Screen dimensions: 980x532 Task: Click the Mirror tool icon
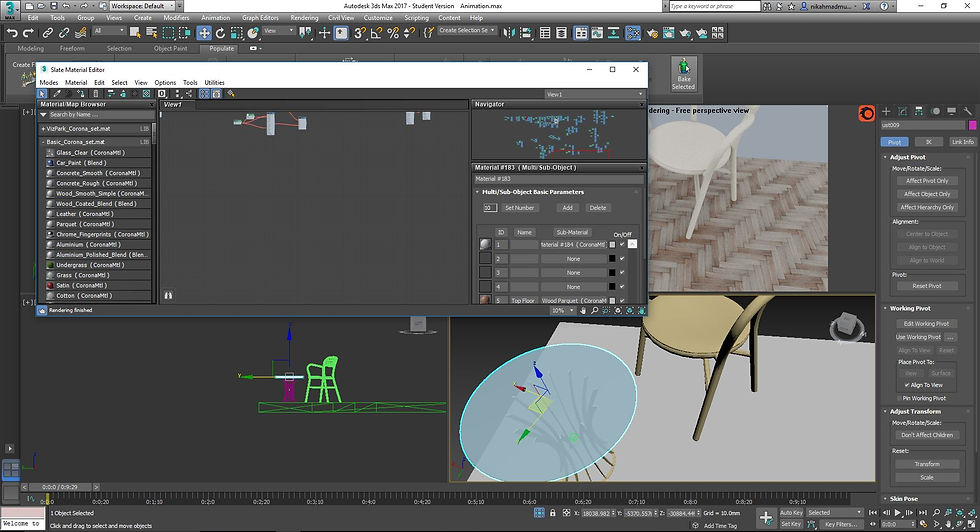(509, 33)
